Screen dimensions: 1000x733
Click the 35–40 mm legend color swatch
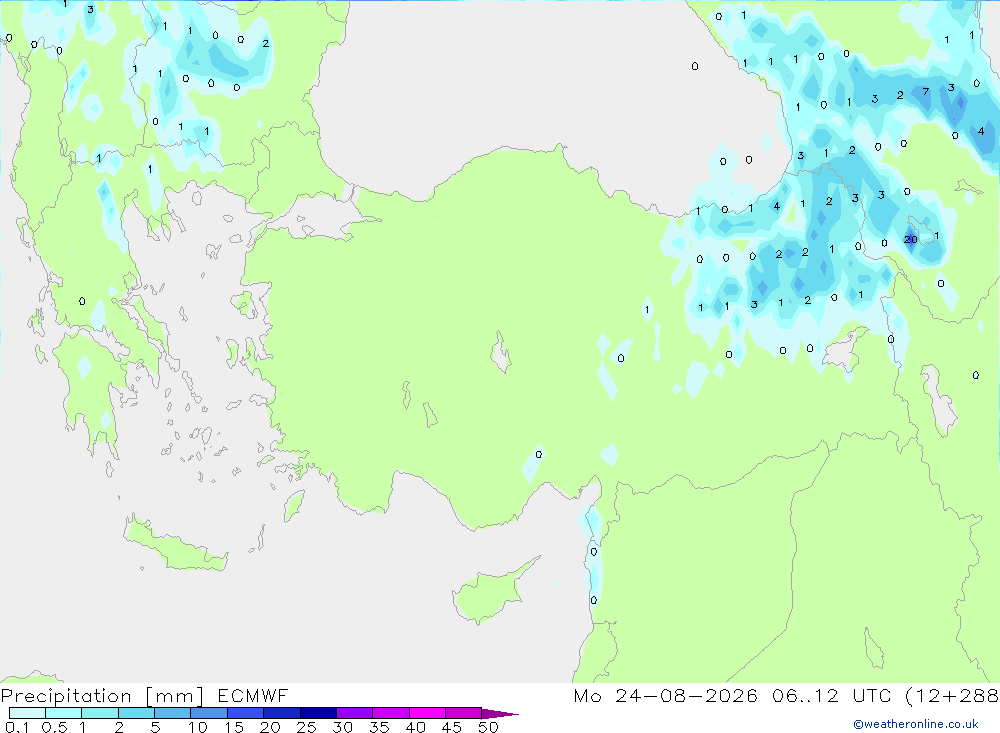click(x=391, y=713)
